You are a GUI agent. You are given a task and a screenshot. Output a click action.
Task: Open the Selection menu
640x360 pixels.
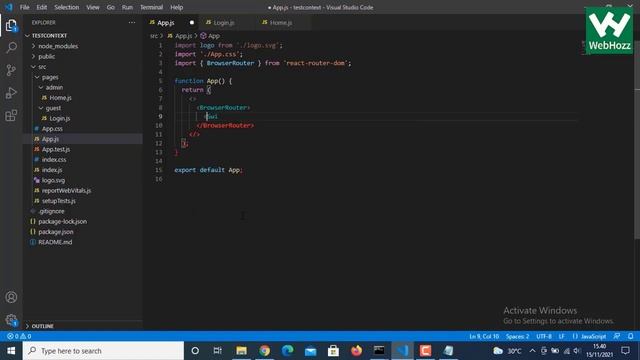click(67, 7)
